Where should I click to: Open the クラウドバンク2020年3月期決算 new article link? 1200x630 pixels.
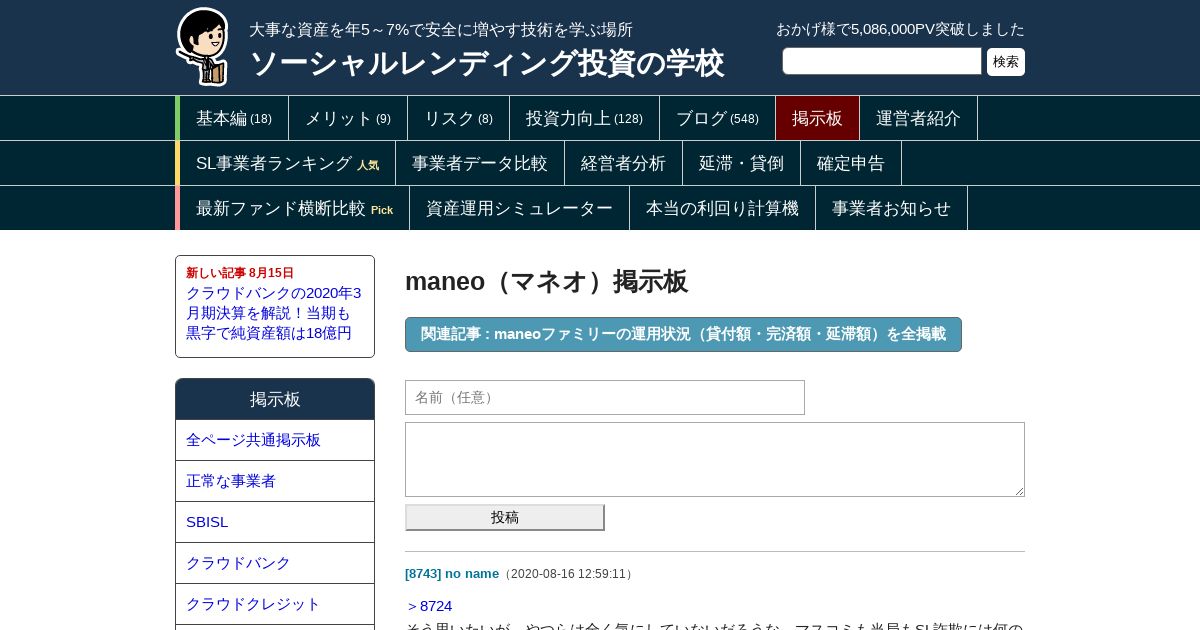click(274, 313)
